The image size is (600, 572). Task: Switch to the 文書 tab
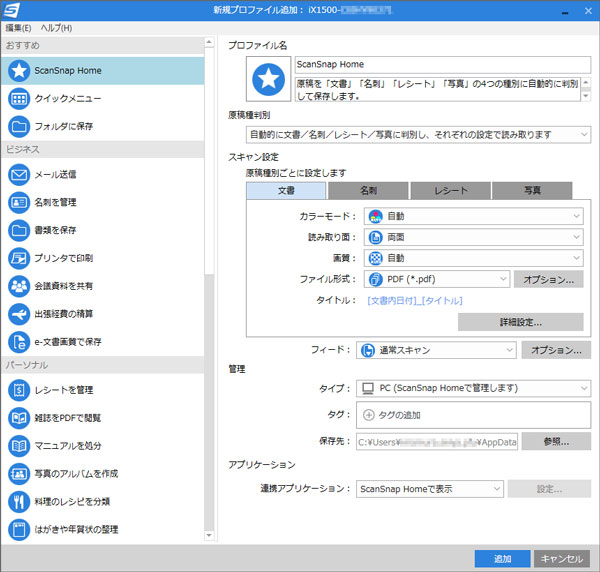click(x=286, y=191)
